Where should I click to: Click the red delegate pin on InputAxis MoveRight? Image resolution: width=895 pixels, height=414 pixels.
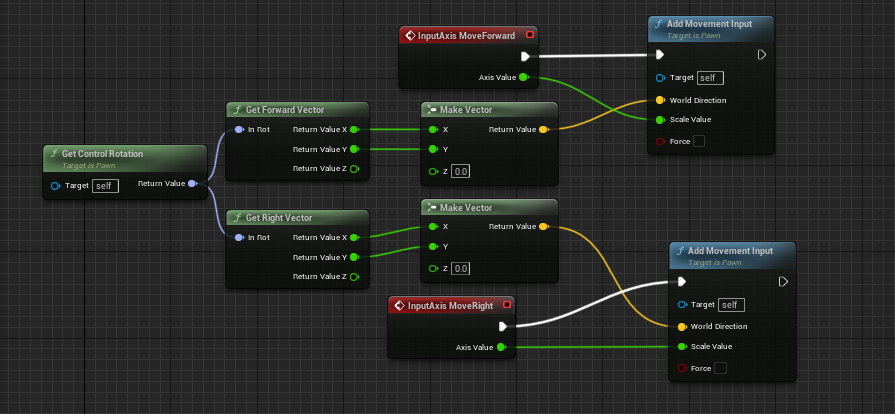click(x=506, y=306)
